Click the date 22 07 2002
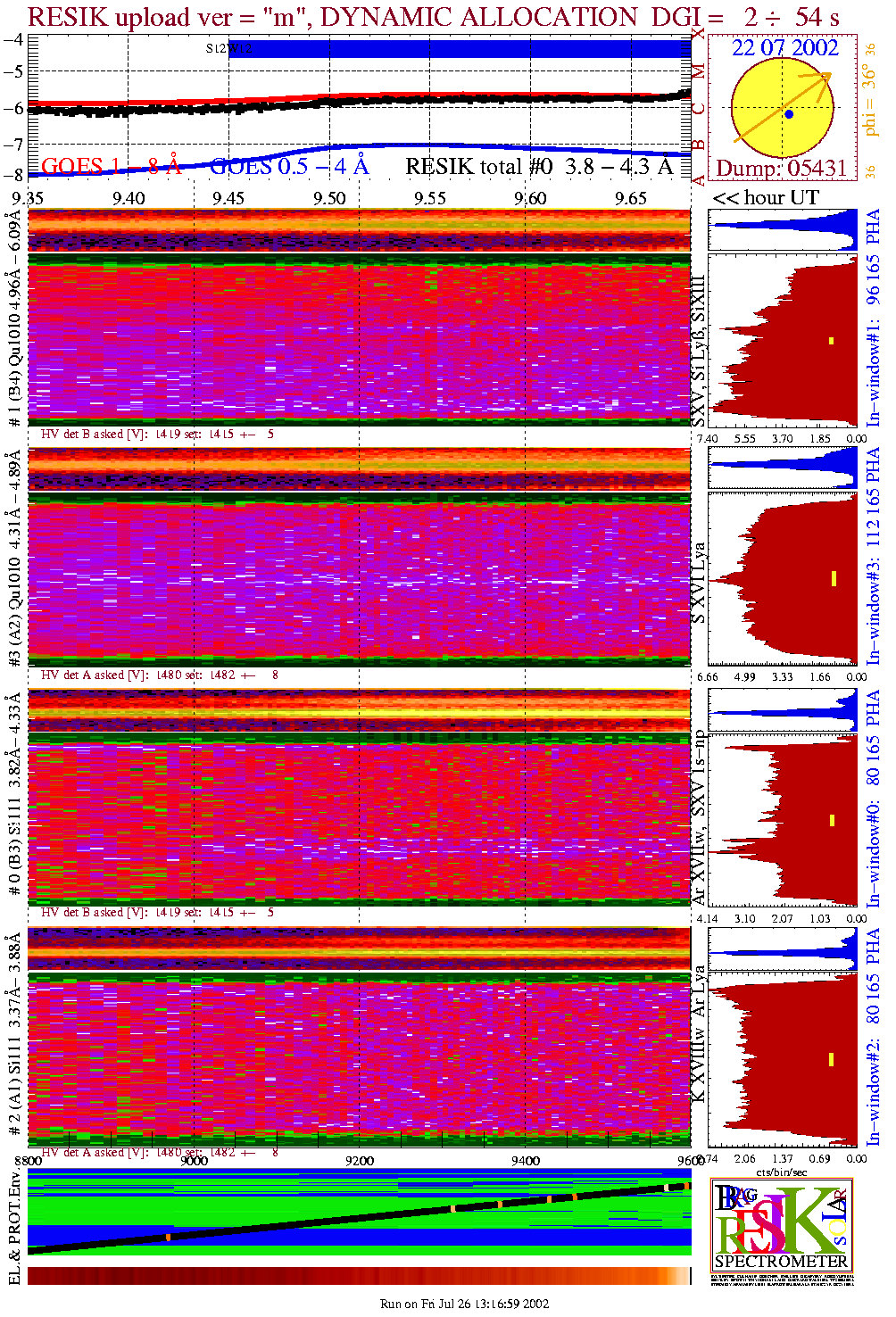This screenshot has height=1317, width=896. (x=785, y=48)
